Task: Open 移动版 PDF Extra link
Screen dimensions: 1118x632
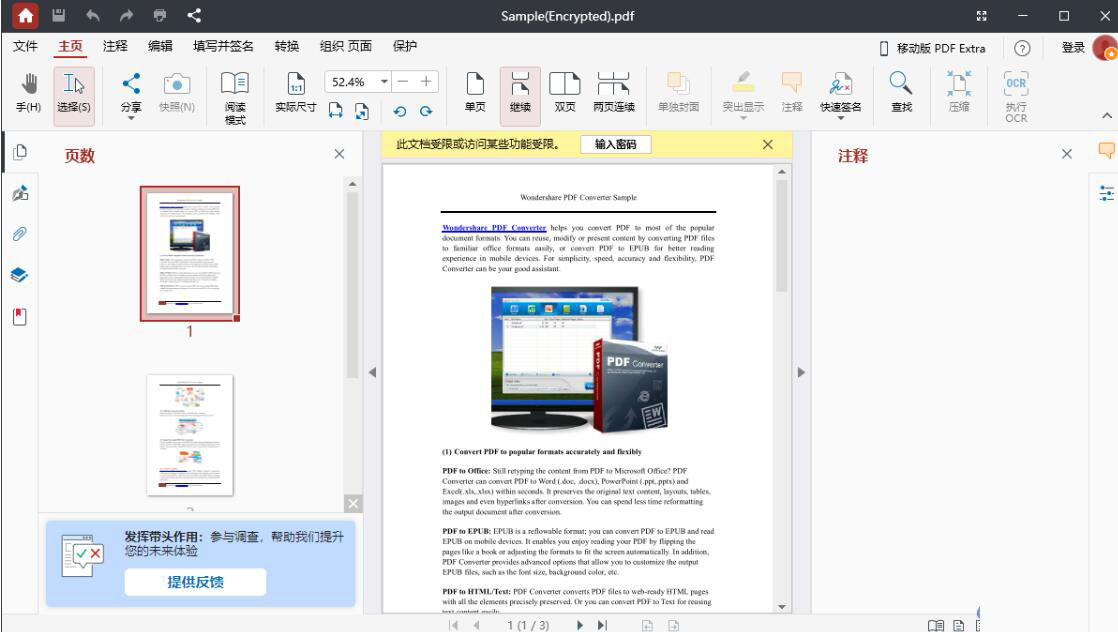Action: (x=933, y=49)
